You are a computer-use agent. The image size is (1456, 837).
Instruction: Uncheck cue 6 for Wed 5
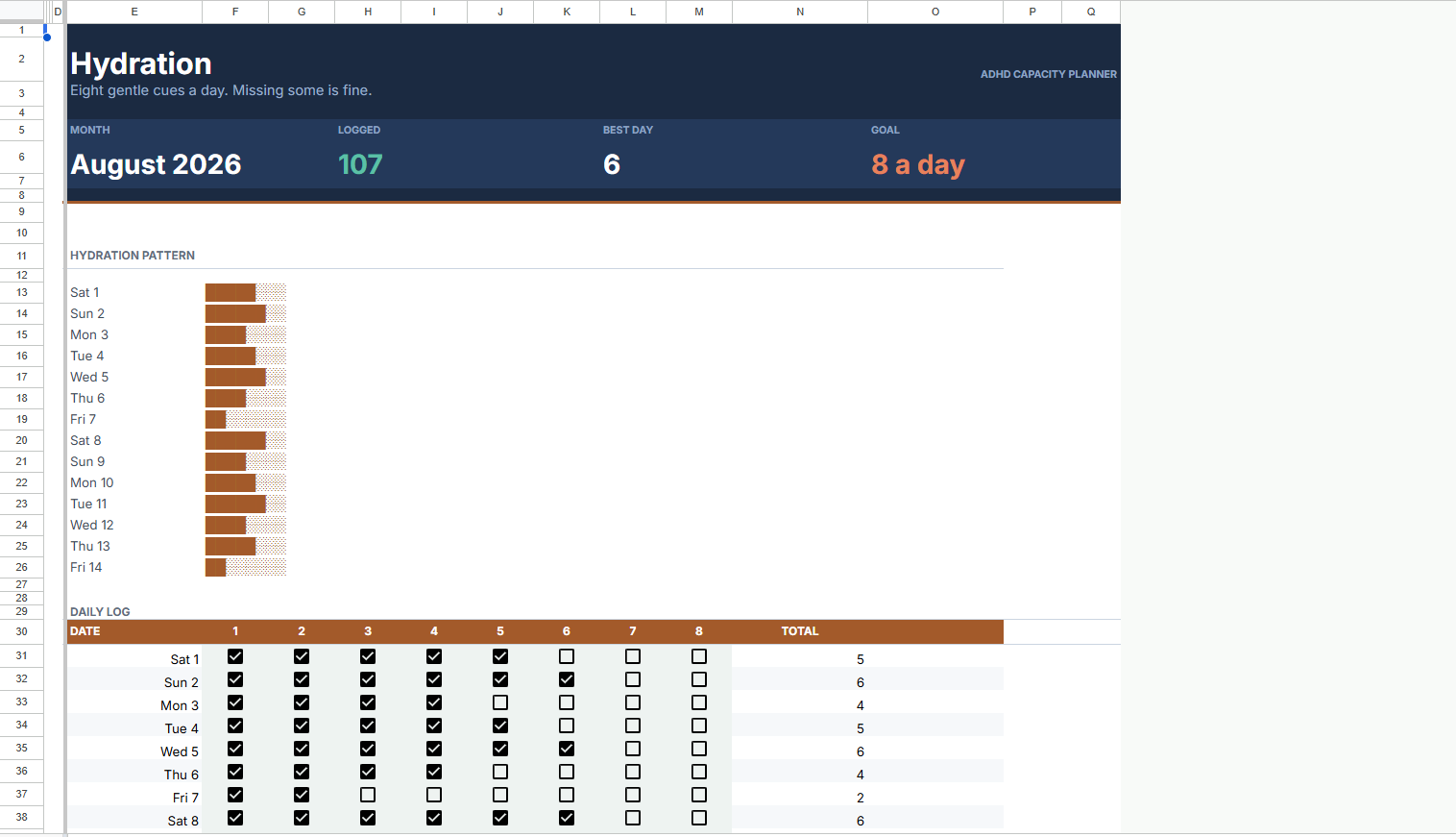click(567, 749)
